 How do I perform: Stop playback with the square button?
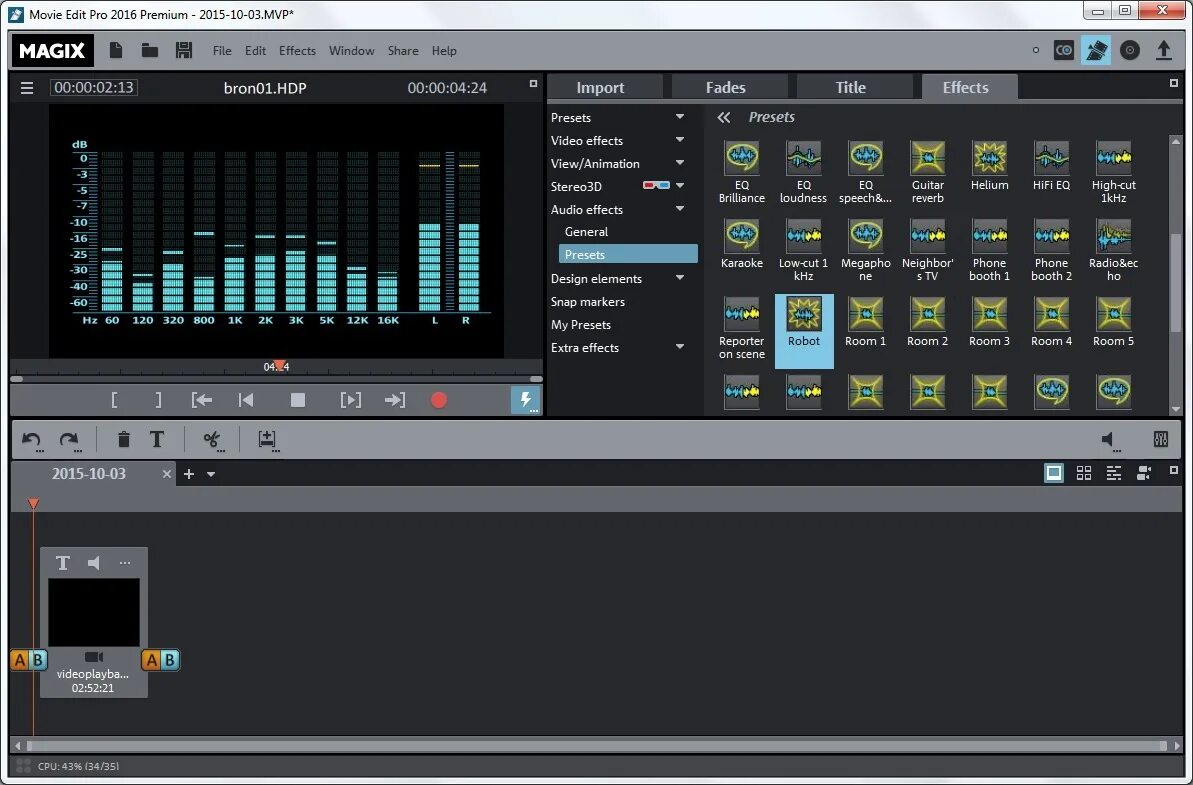(297, 400)
